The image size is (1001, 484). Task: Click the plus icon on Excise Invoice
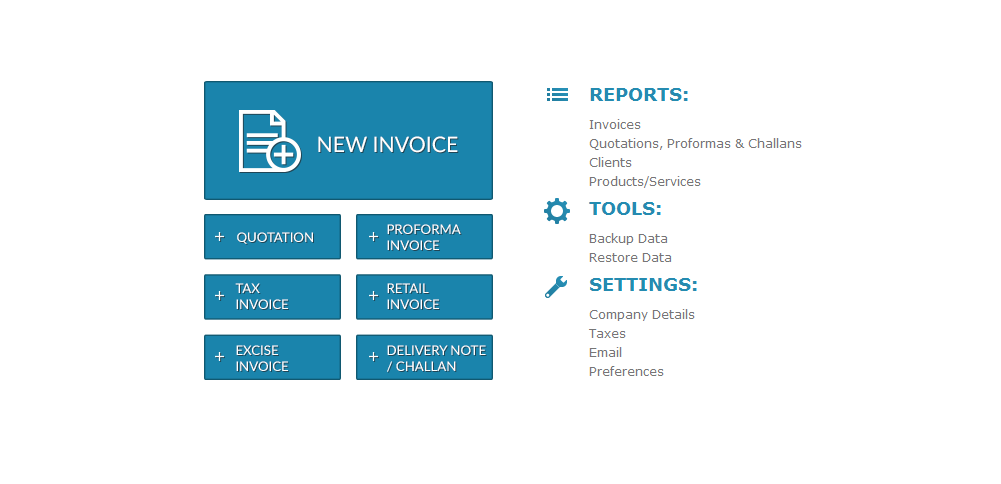point(220,357)
